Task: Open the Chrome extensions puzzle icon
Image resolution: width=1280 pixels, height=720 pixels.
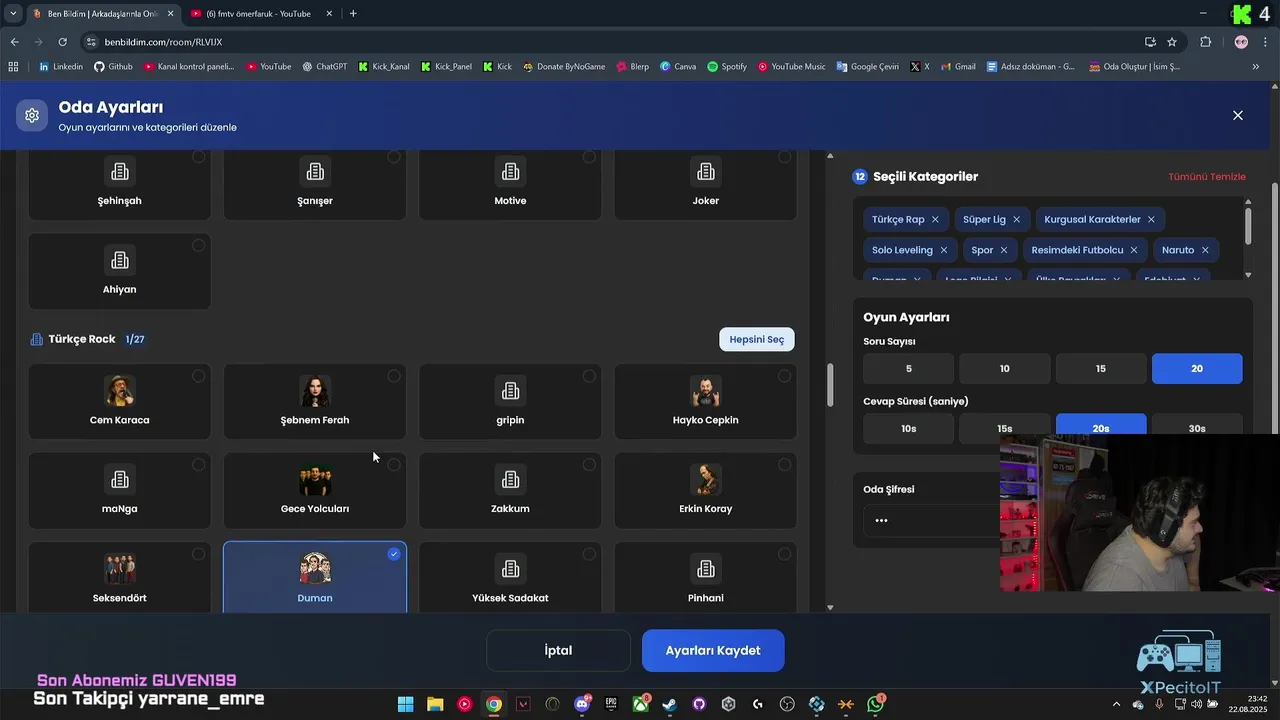Action: 1205,42
